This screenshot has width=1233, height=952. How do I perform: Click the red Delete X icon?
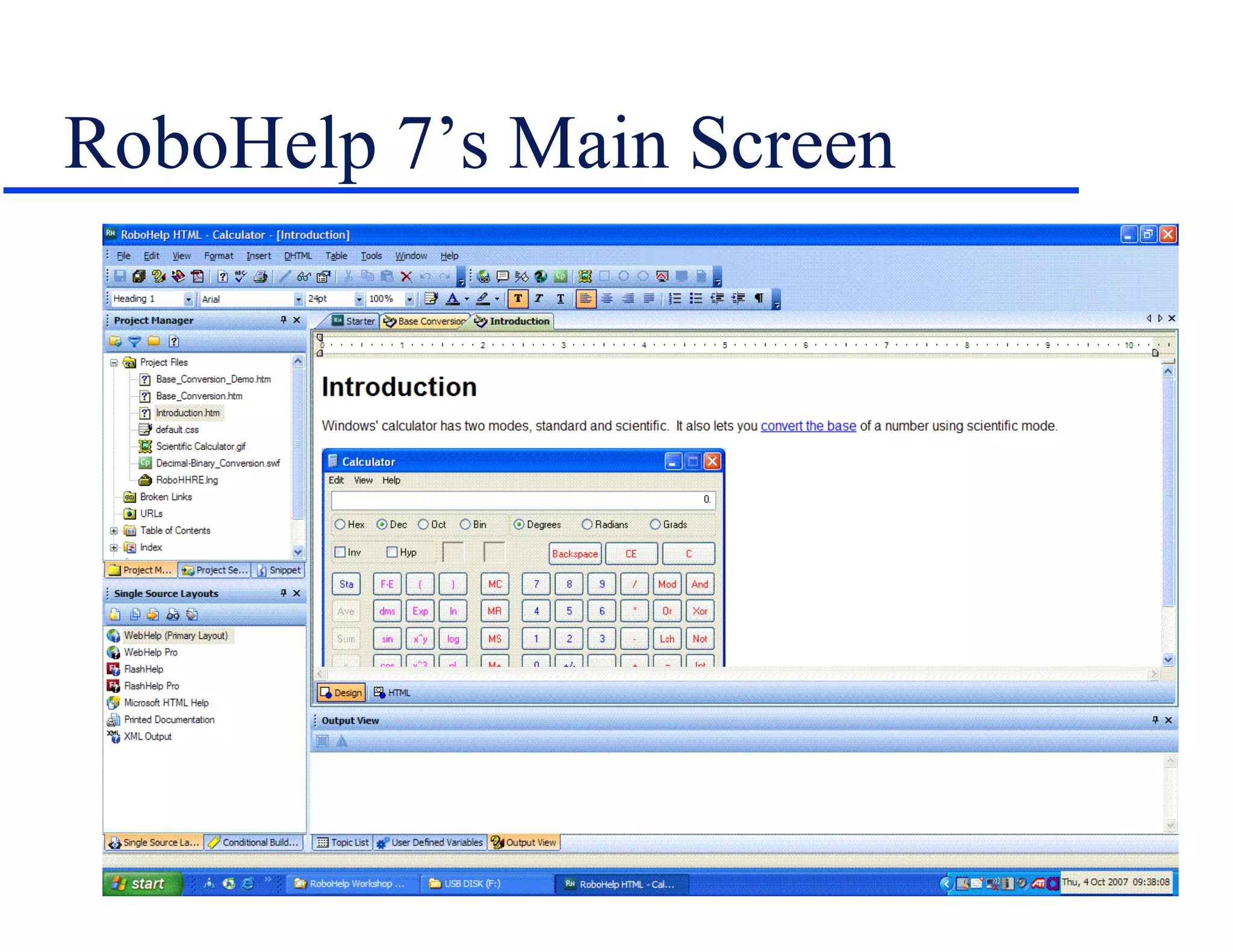tap(406, 276)
